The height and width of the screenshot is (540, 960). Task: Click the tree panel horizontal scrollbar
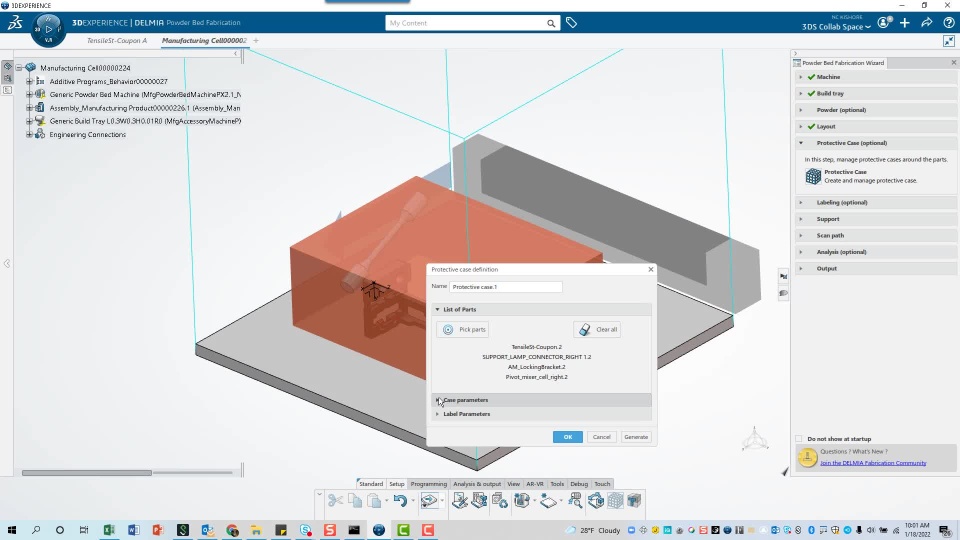[87, 473]
